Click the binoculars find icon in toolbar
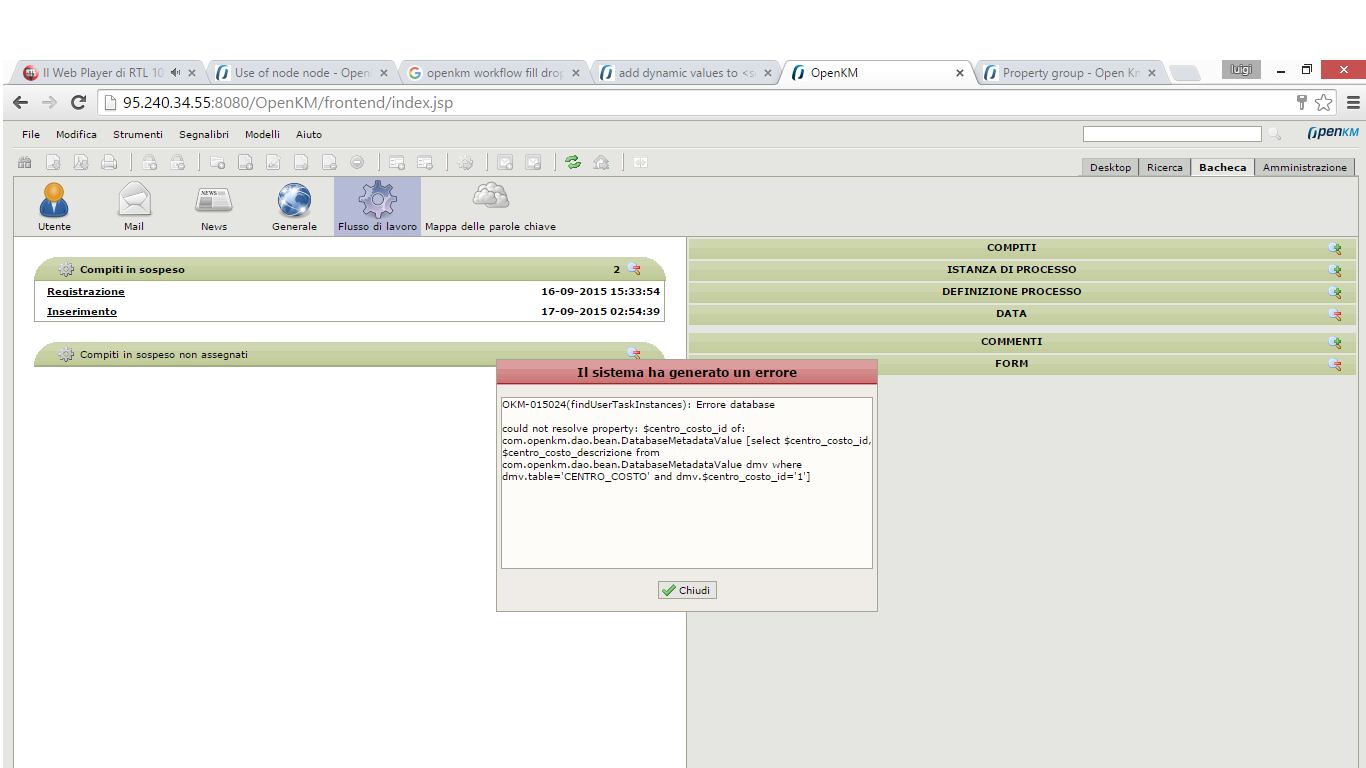 [25, 162]
